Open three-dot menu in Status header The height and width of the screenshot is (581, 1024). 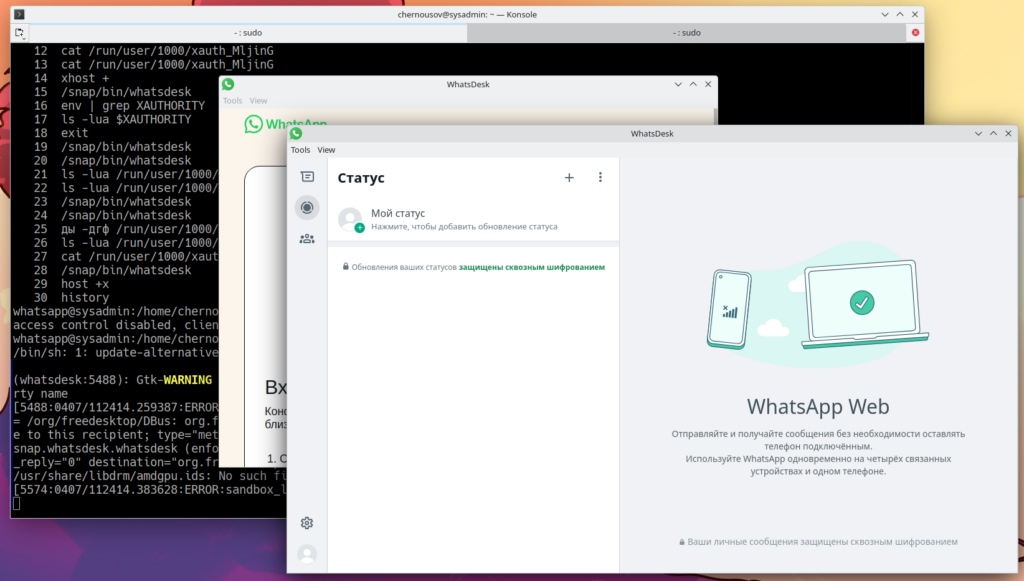click(x=600, y=178)
